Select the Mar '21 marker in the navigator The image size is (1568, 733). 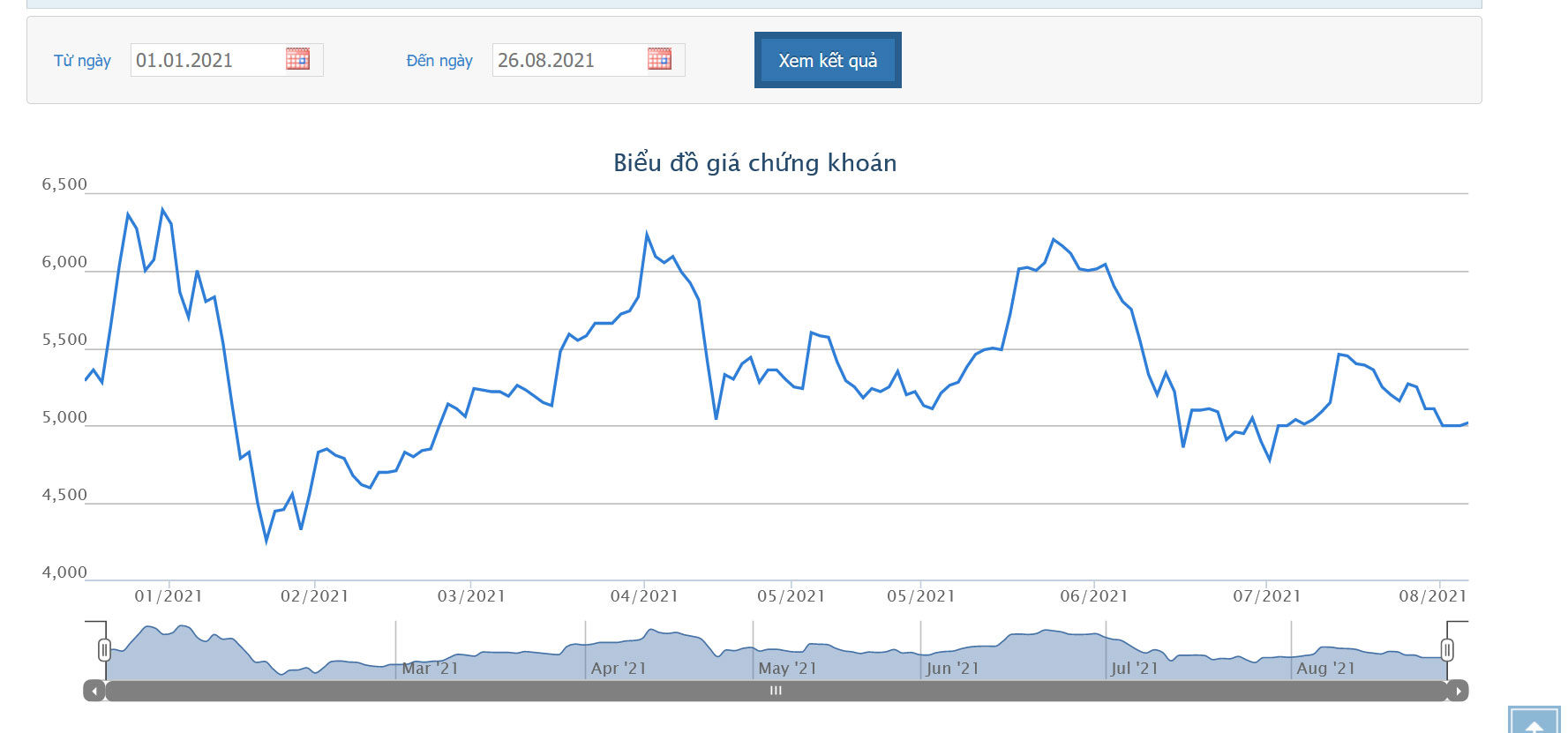[x=430, y=669]
